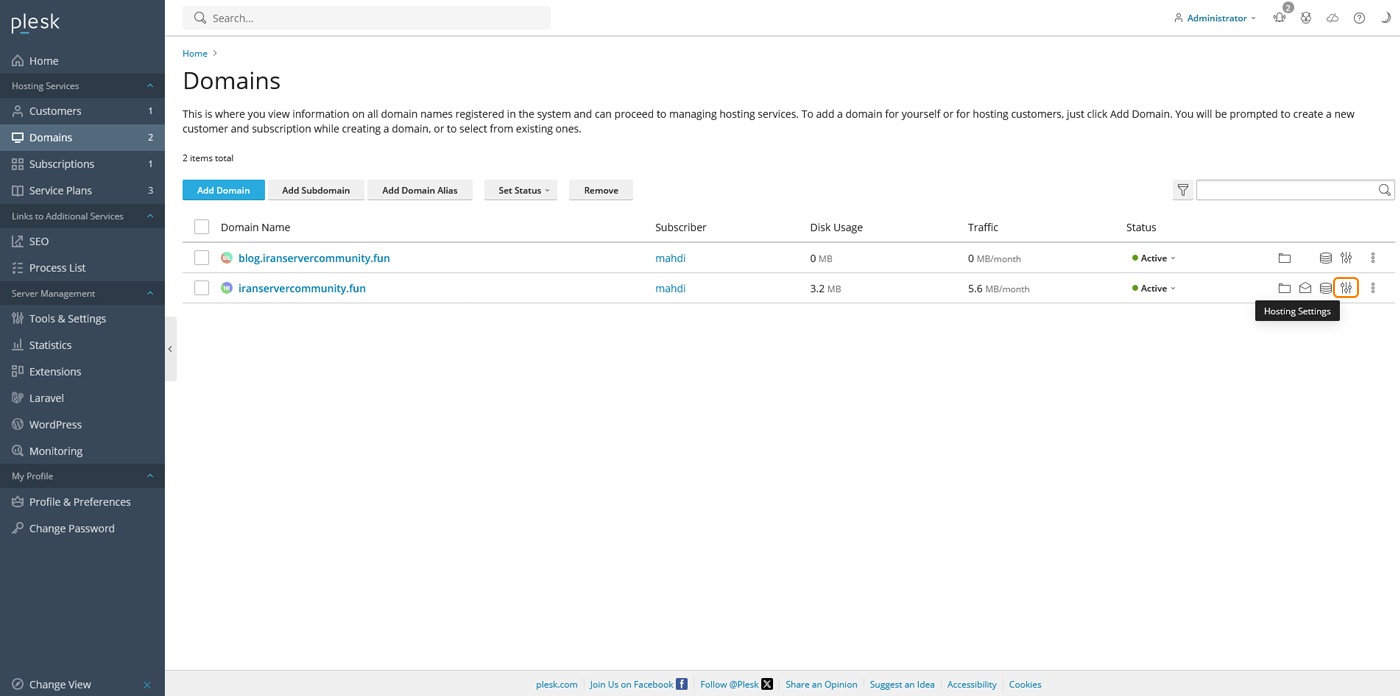Open notifications bell with 2 alerts
The image size is (1400, 696).
click(1279, 18)
